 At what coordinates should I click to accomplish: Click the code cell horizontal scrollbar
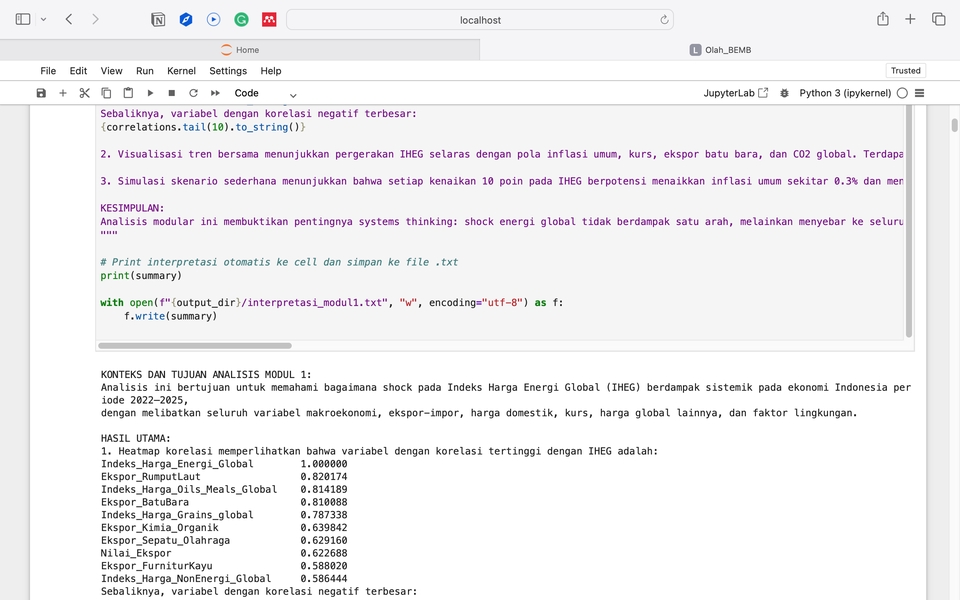click(195, 346)
